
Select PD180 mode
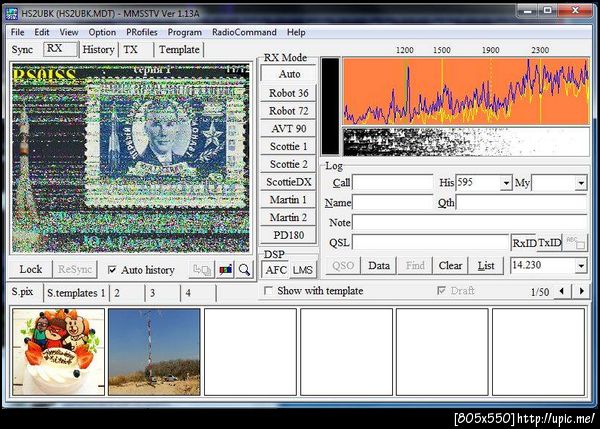click(289, 235)
